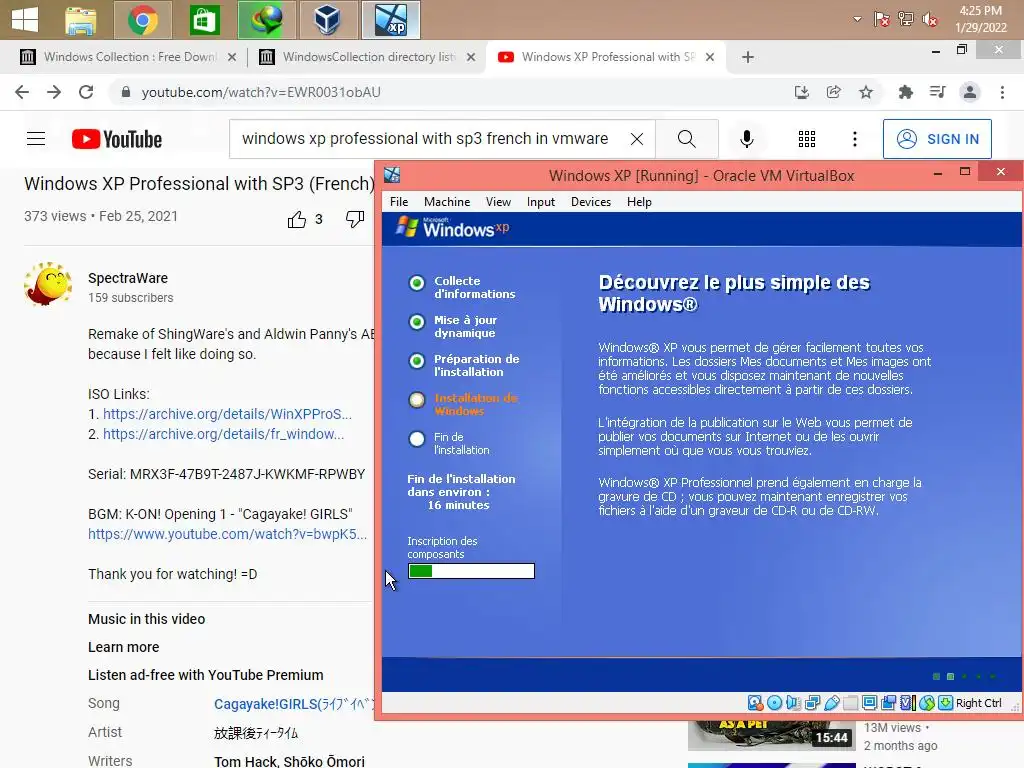
Task: Open Microsoft Store from the taskbar
Action: point(204,20)
